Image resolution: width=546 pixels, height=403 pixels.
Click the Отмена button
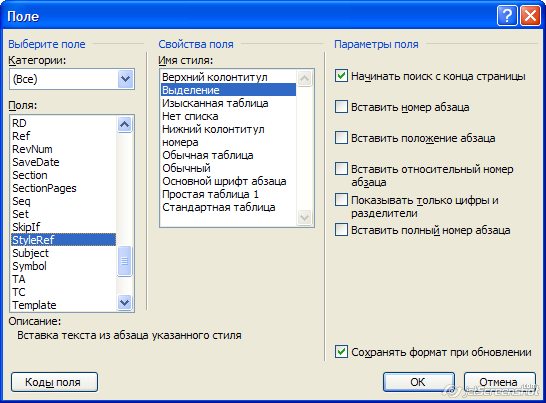tap(500, 382)
